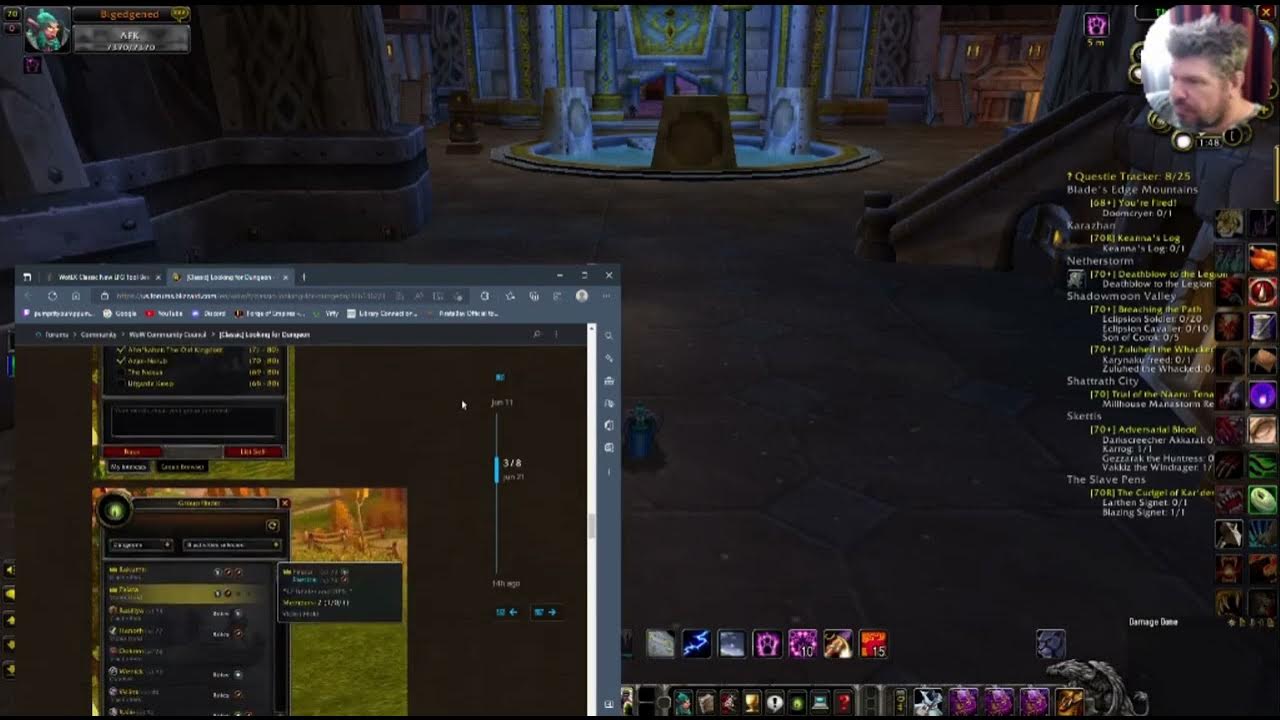Viewport: 1280px width, 720px height.
Task: Go to the browser home page icon
Action: (x=75, y=296)
